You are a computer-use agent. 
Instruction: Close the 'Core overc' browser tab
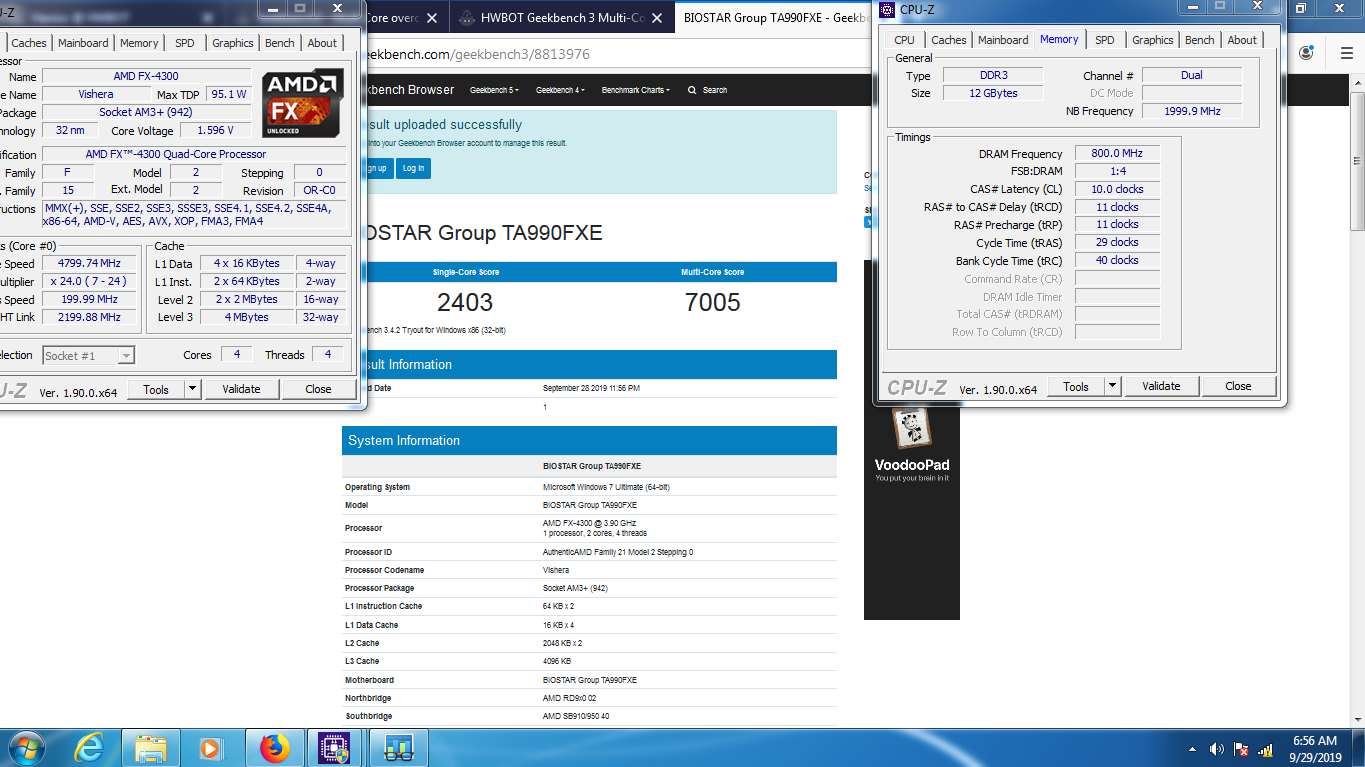(432, 18)
